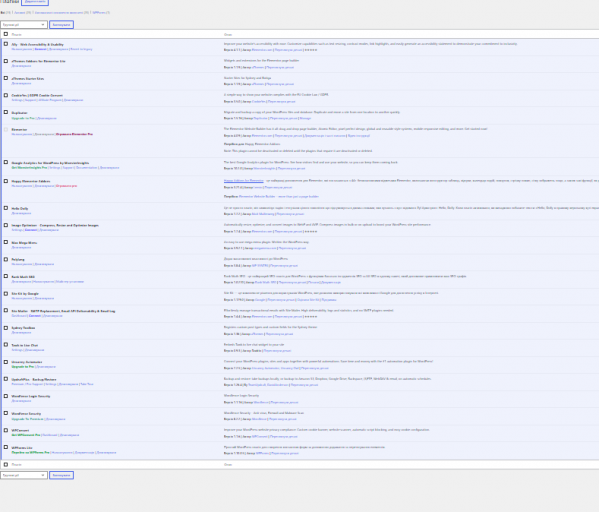
Task: Open the bottom bulk actions dropdown
Action: coord(24,475)
